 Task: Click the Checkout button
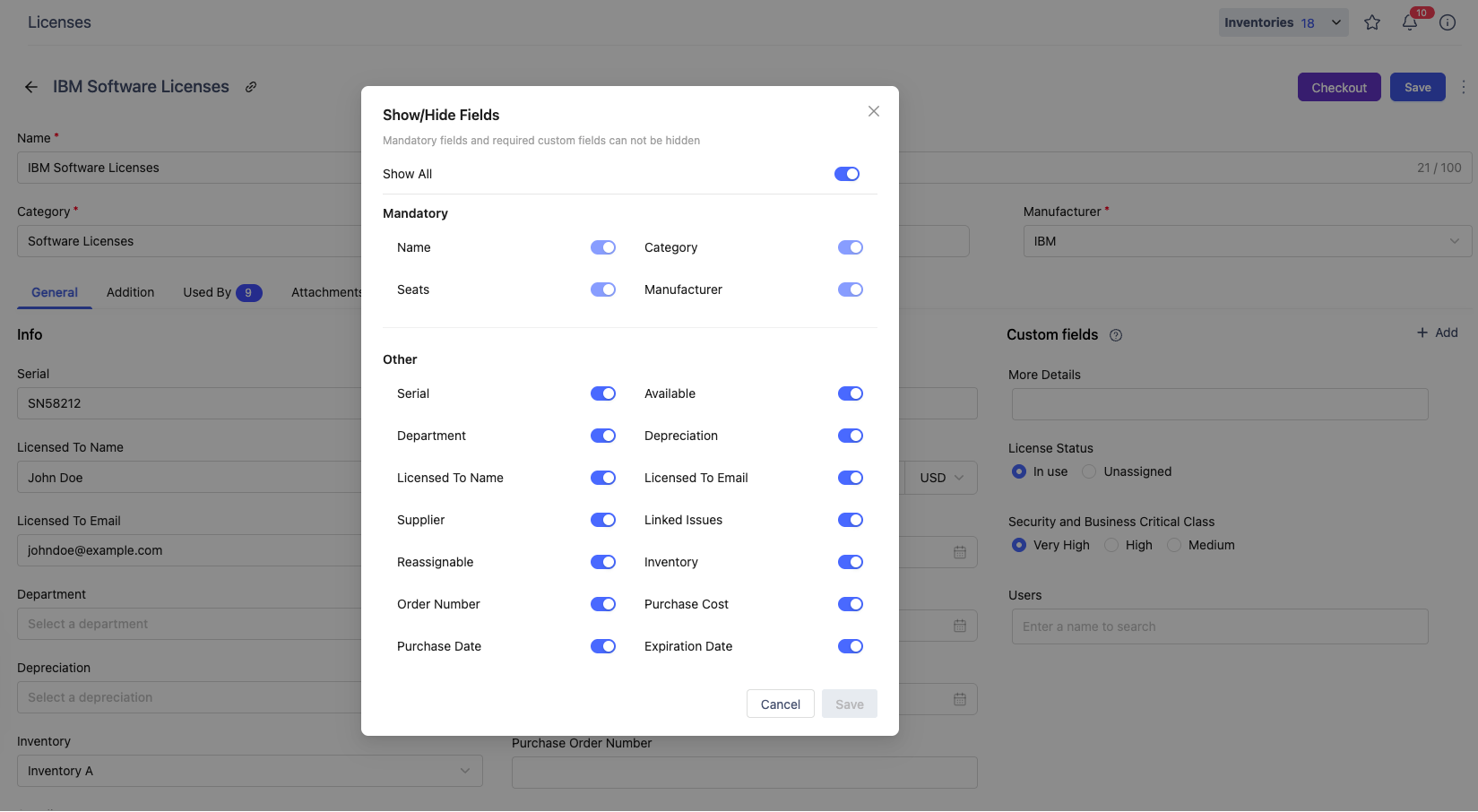point(1338,87)
